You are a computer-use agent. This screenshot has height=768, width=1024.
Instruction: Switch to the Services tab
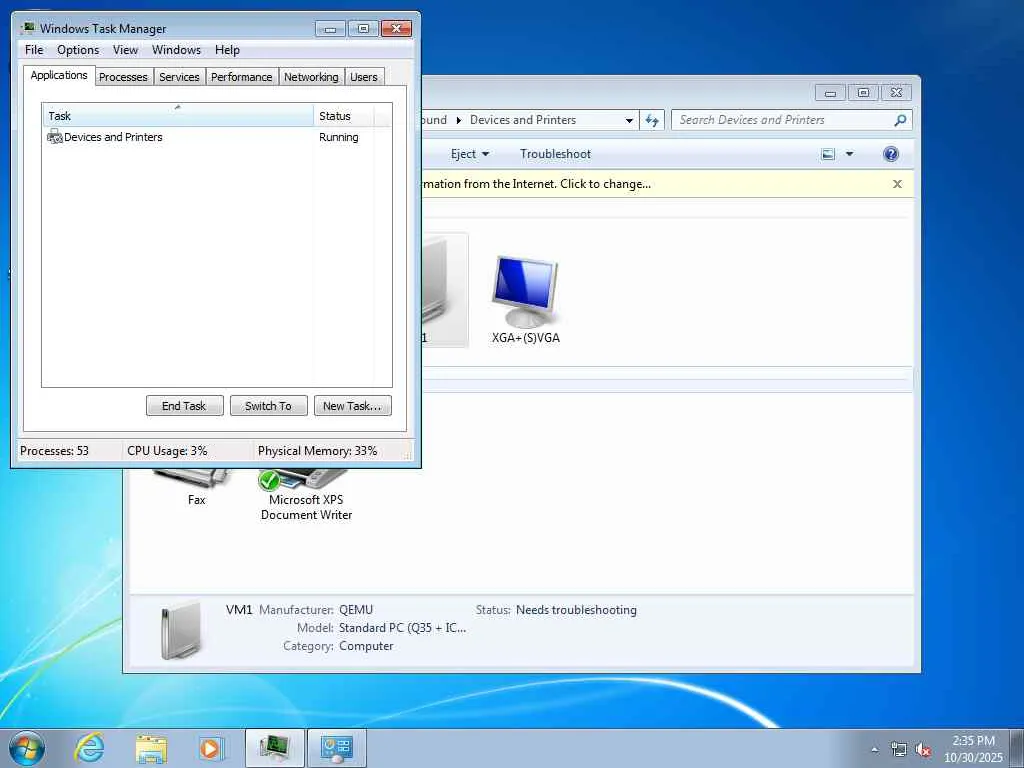click(x=179, y=77)
